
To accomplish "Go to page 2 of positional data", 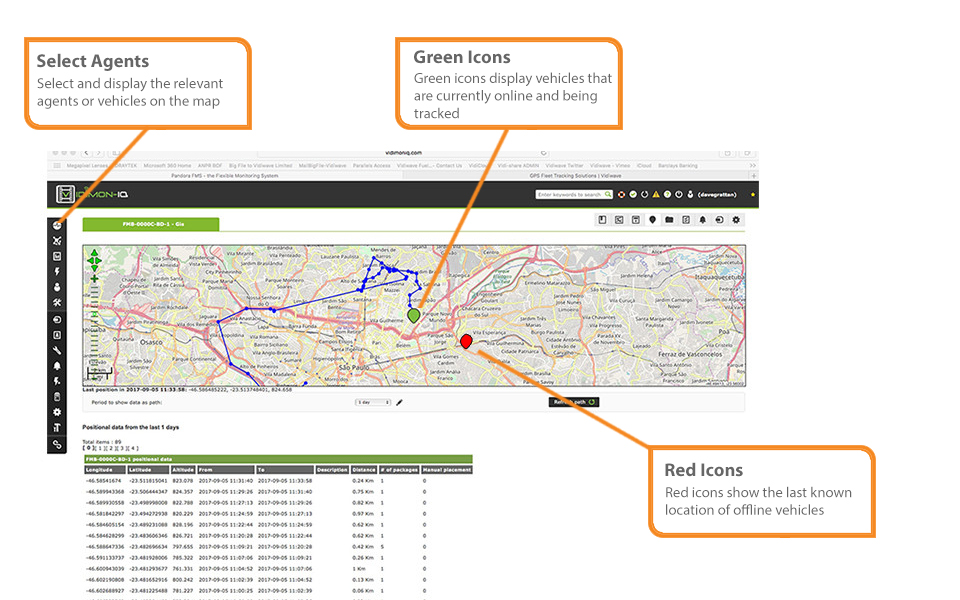I will [x=110, y=448].
